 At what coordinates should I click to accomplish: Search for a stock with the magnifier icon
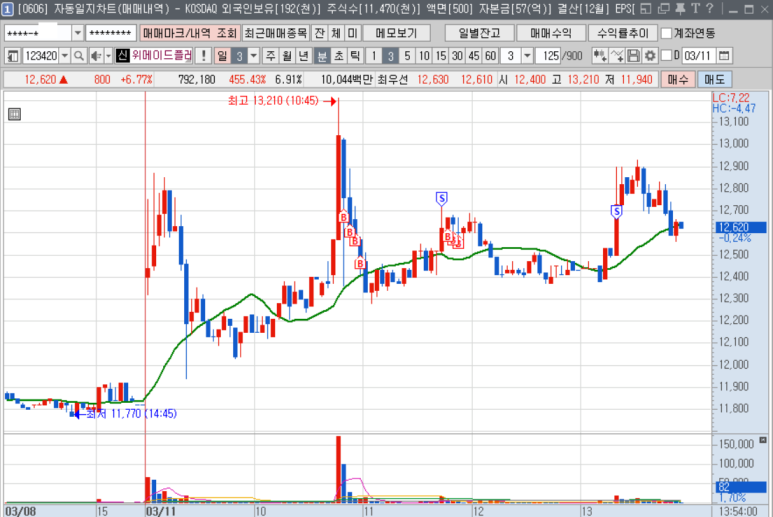pos(78,56)
